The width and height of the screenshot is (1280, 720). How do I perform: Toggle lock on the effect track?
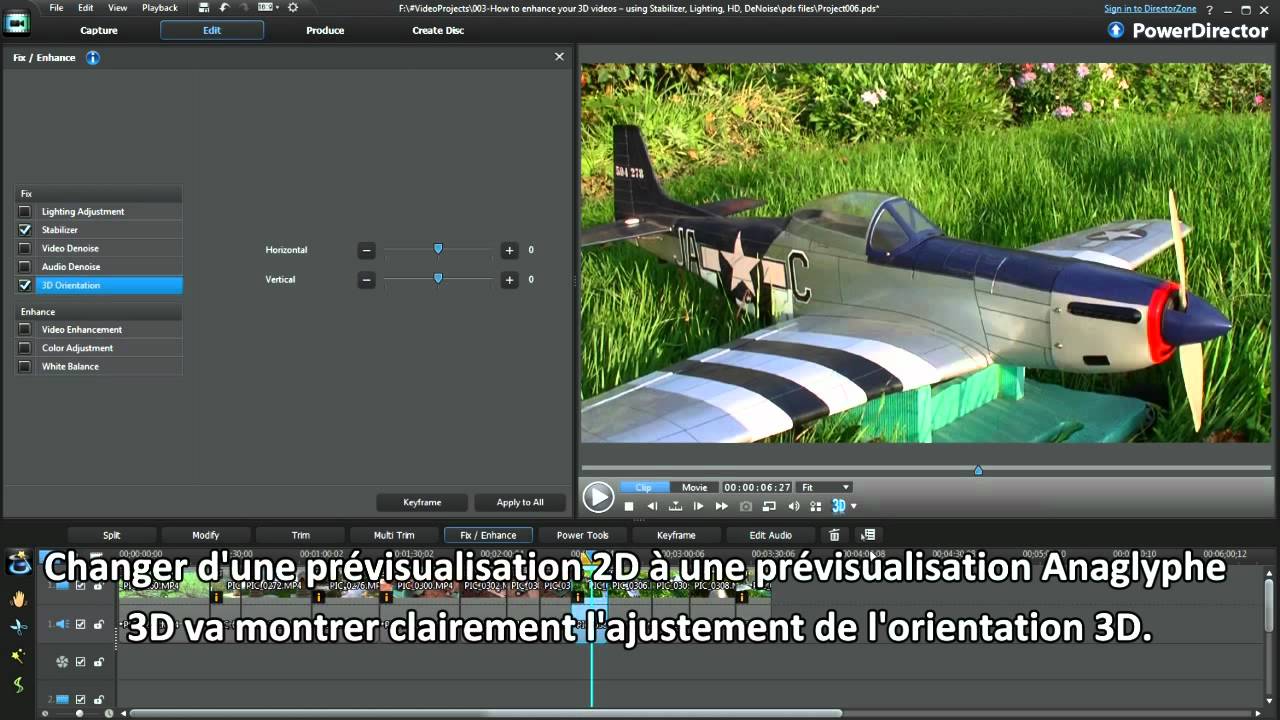tap(98, 662)
